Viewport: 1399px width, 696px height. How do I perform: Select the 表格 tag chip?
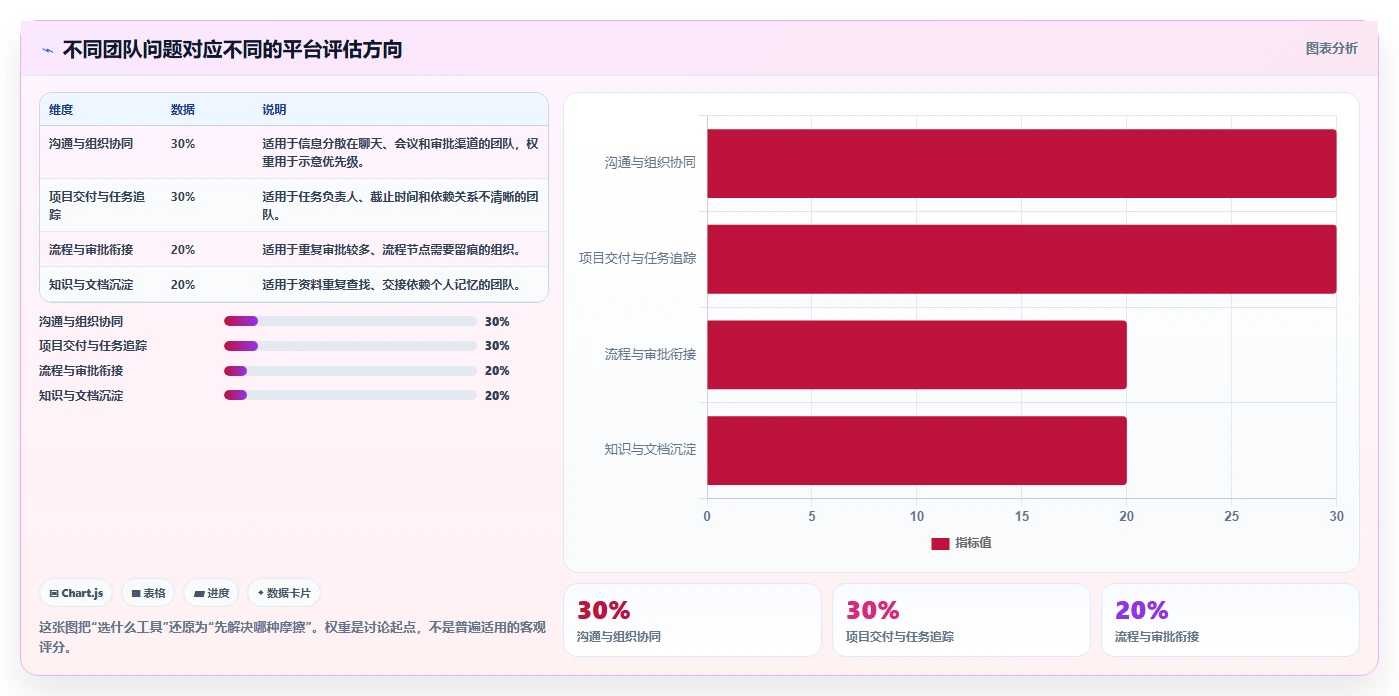coord(148,593)
